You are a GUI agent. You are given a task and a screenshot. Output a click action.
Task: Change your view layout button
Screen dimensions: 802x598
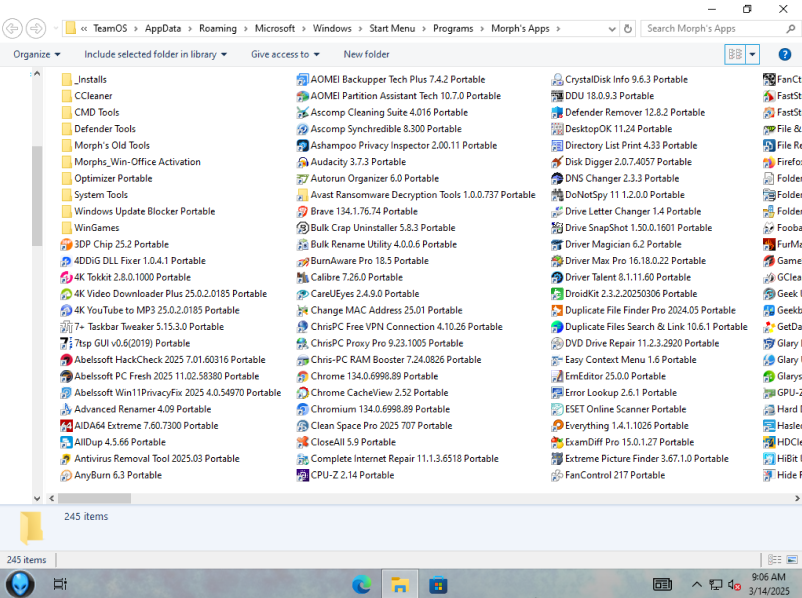click(736, 54)
